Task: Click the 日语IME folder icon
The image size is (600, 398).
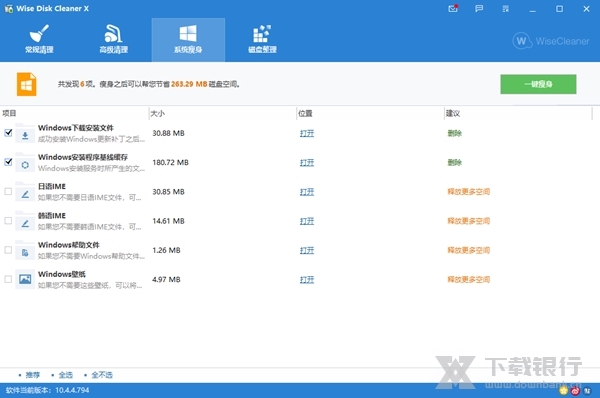Action: point(25,192)
